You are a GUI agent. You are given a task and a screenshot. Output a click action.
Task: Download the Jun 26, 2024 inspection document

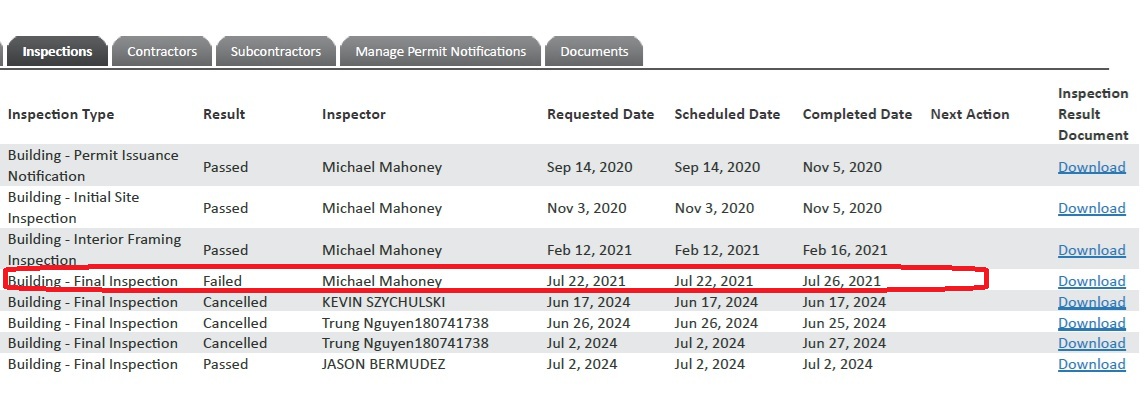click(x=1092, y=323)
